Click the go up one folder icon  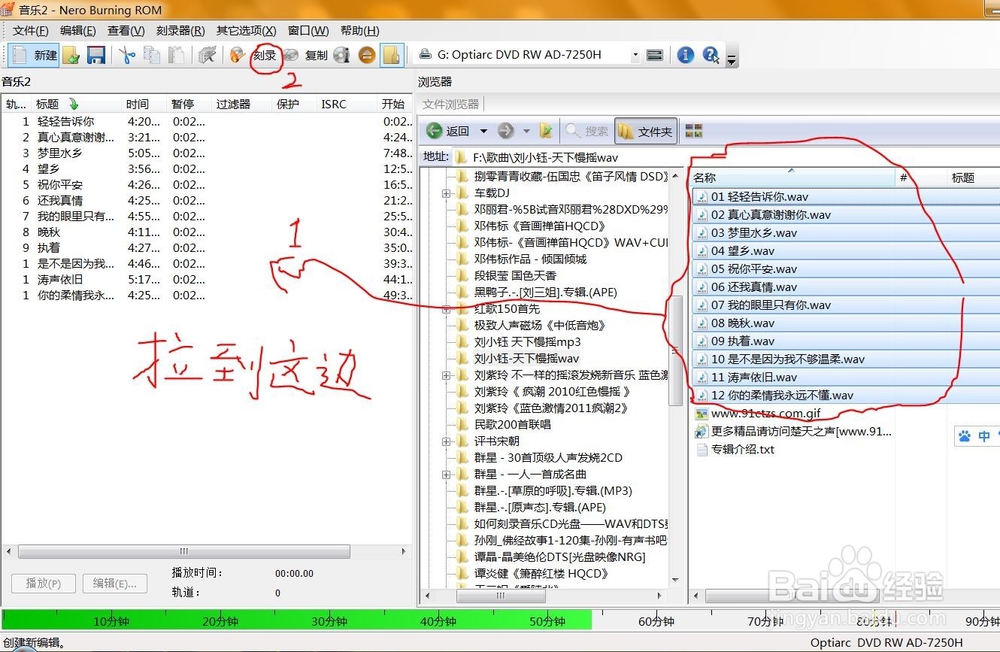(546, 131)
